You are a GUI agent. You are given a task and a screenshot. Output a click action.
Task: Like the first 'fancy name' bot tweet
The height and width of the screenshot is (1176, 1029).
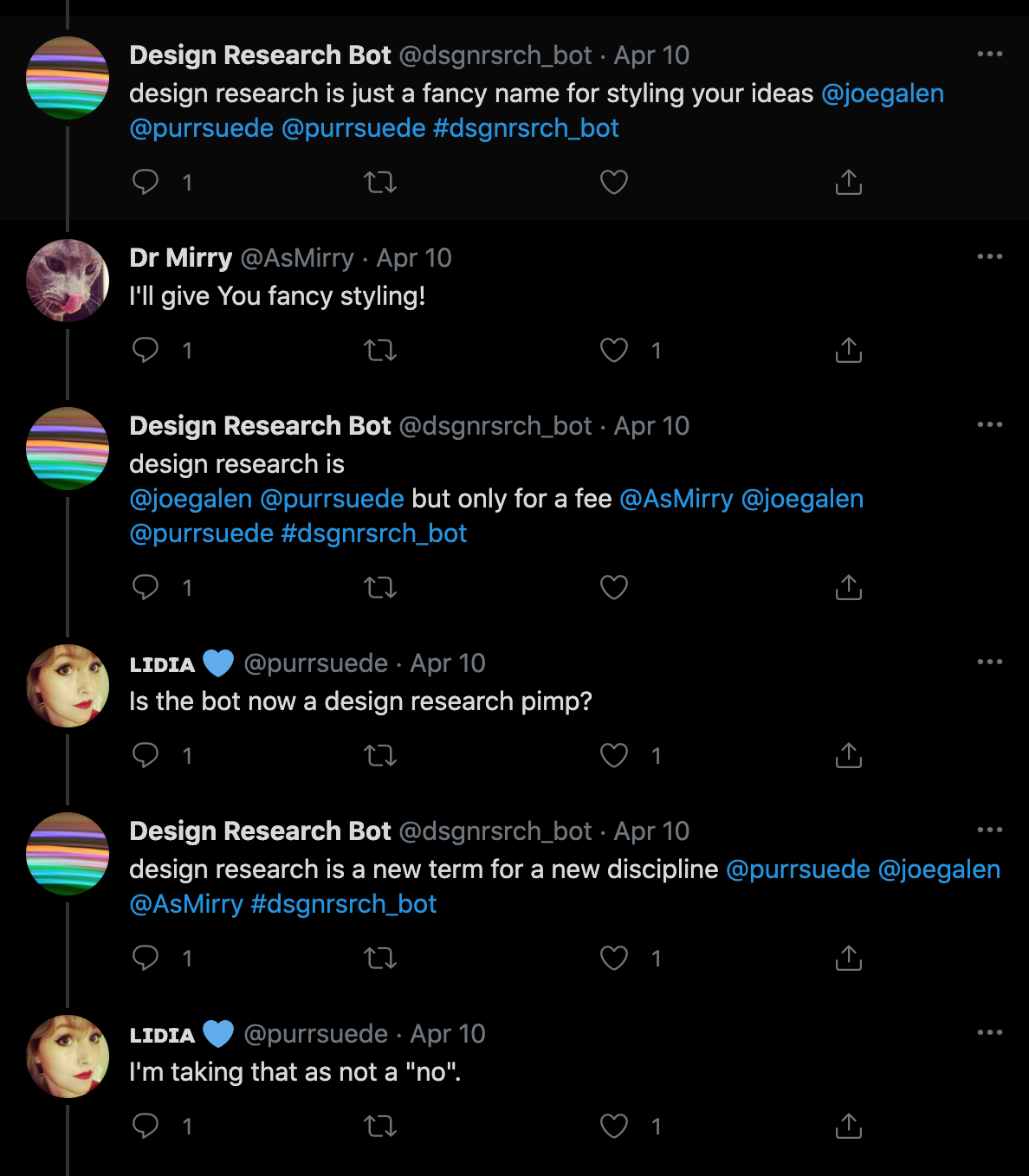pos(614,182)
